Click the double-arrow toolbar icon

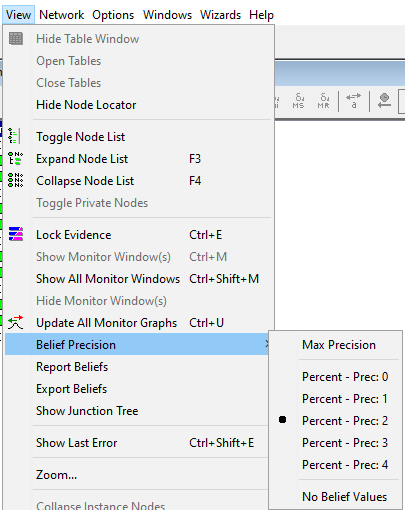pyautogui.click(x=353, y=101)
